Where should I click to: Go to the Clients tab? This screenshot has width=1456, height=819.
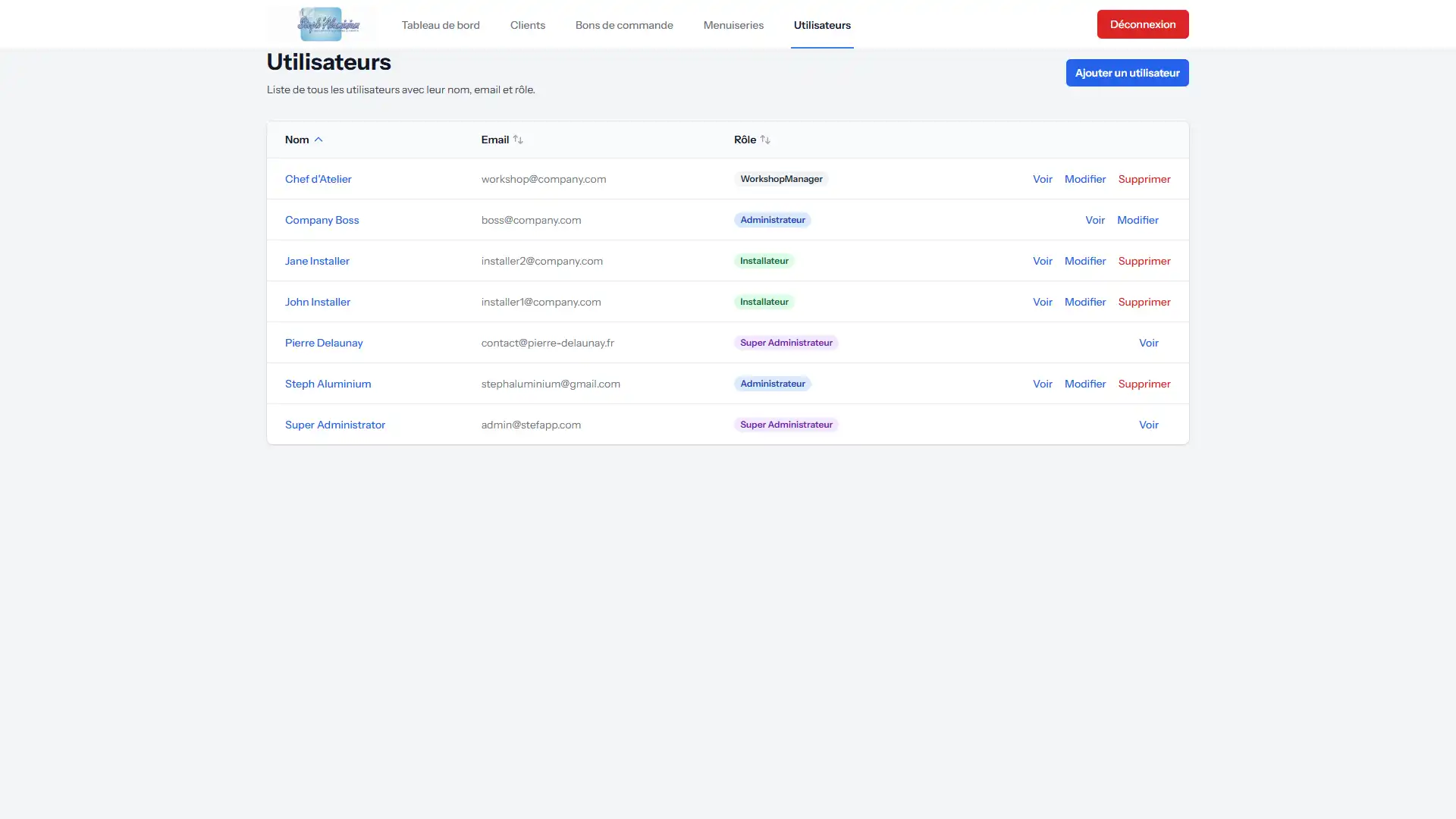click(x=528, y=25)
